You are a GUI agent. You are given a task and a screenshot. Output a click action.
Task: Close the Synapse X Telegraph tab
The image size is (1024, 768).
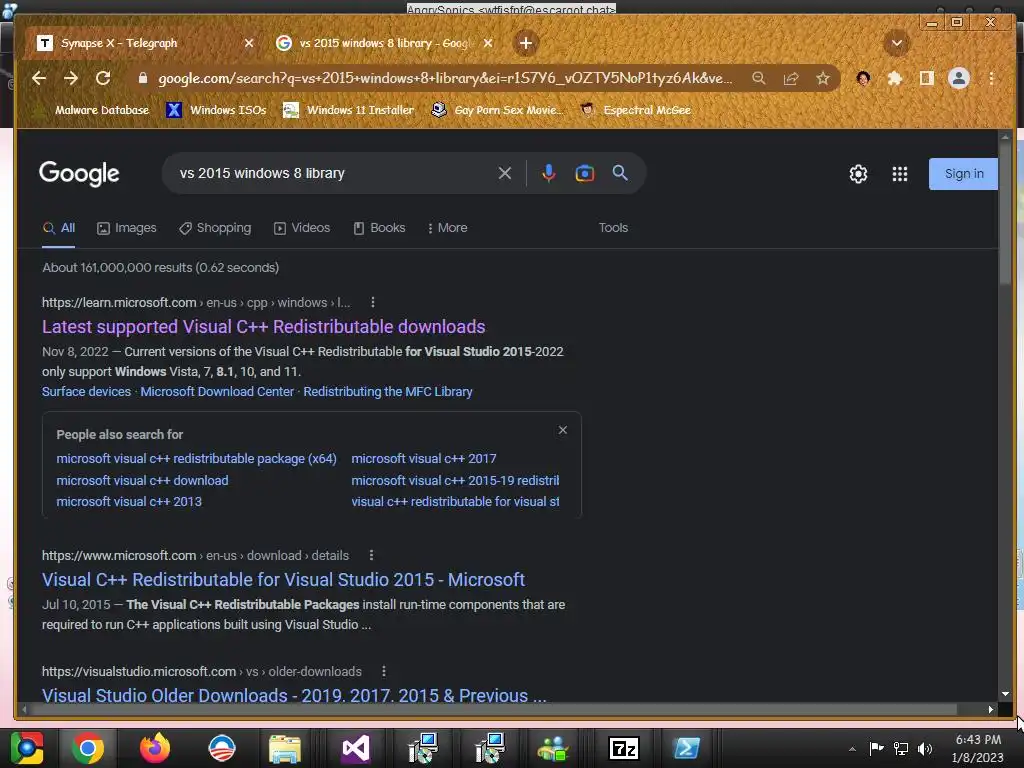249,43
